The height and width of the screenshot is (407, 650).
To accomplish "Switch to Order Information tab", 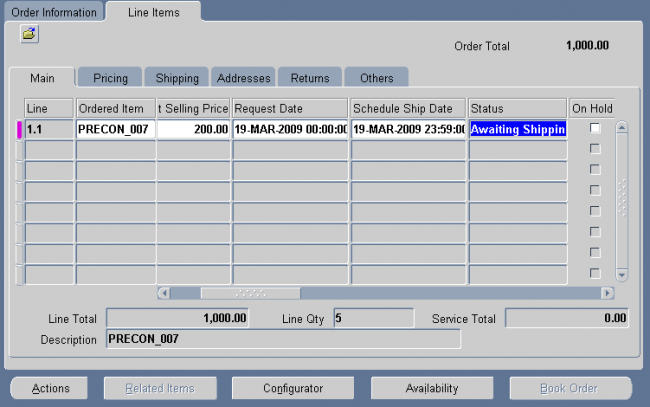I will pos(54,12).
